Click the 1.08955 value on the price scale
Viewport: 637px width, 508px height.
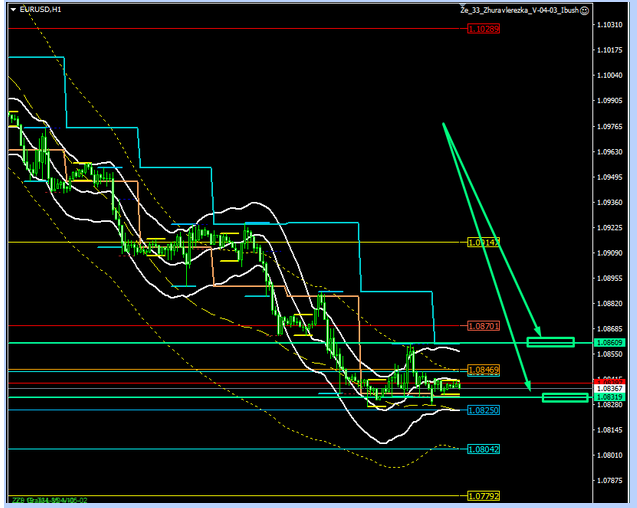point(609,278)
